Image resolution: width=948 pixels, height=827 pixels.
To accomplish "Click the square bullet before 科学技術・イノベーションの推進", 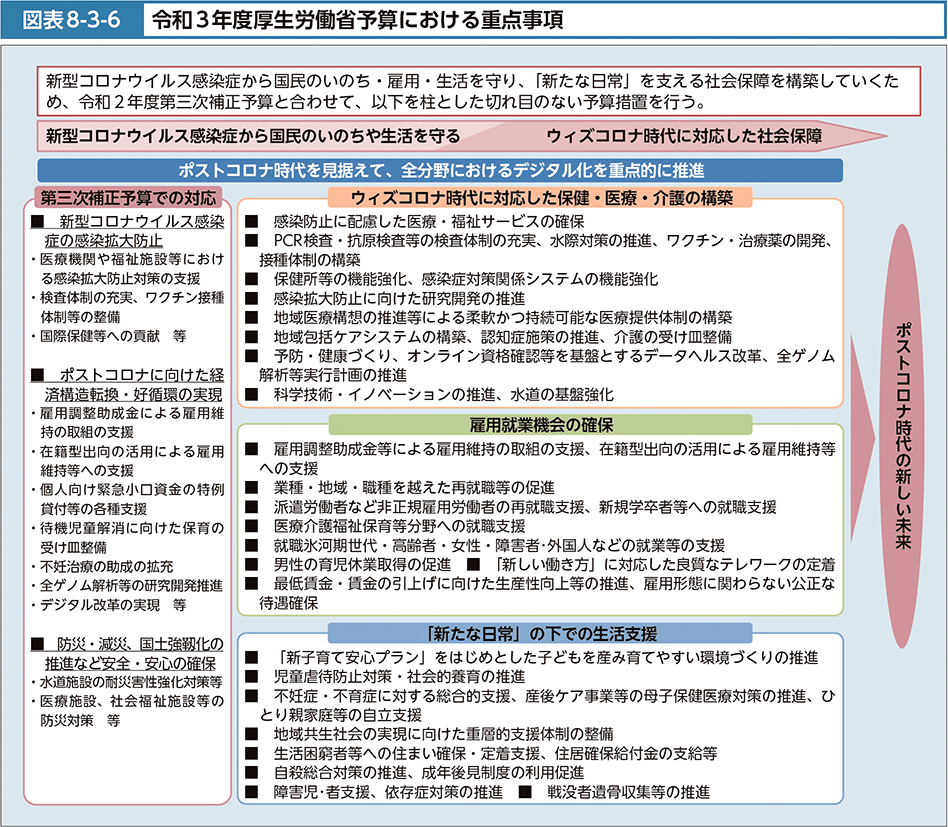I will pos(251,394).
